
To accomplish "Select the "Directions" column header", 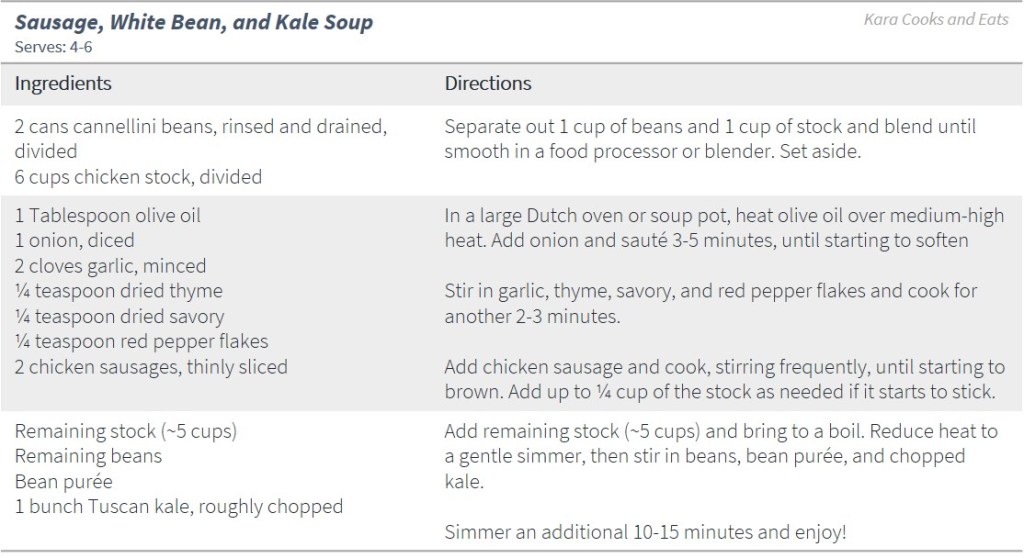I will coord(488,83).
